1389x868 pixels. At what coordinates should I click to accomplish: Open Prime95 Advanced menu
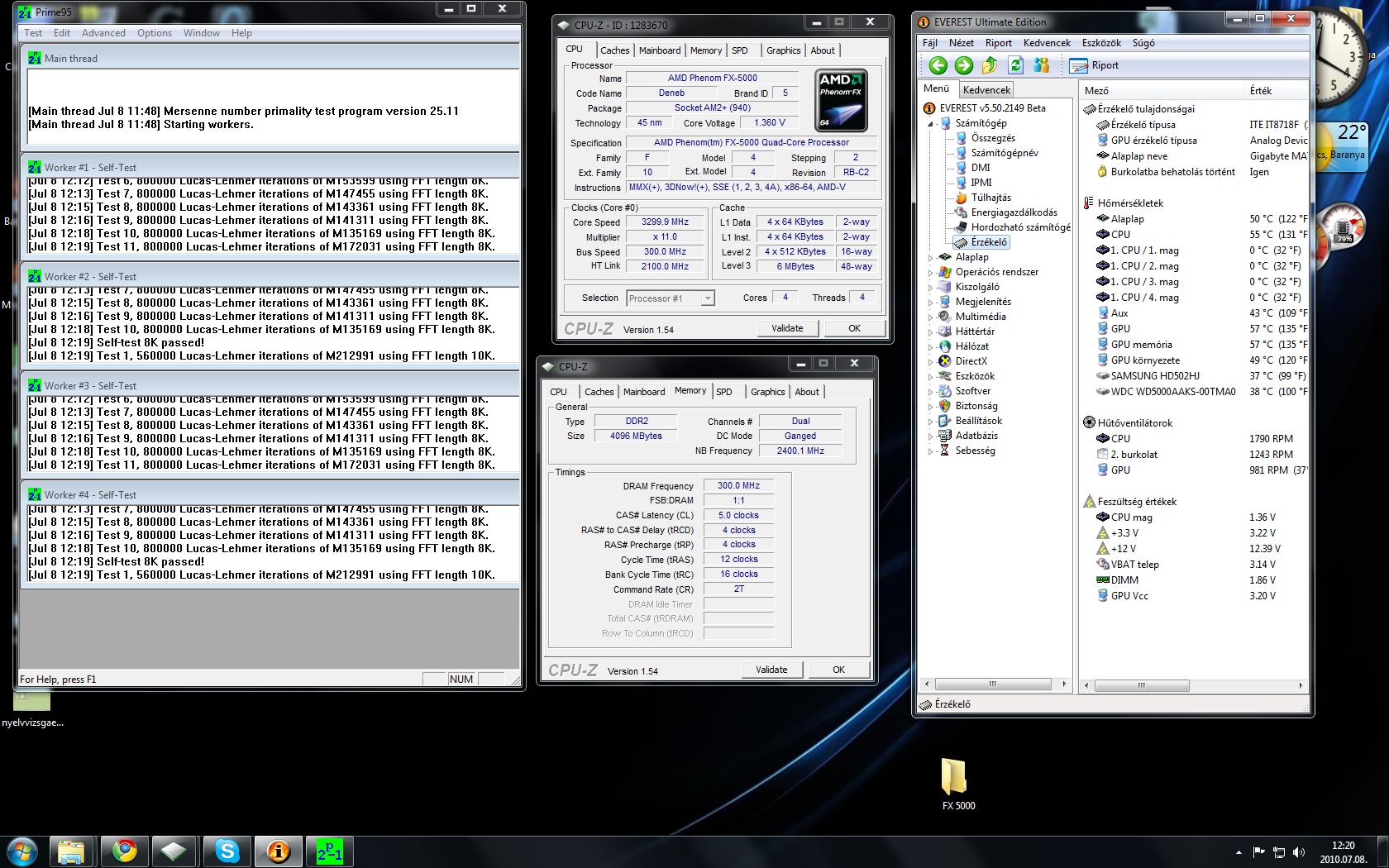[x=103, y=33]
